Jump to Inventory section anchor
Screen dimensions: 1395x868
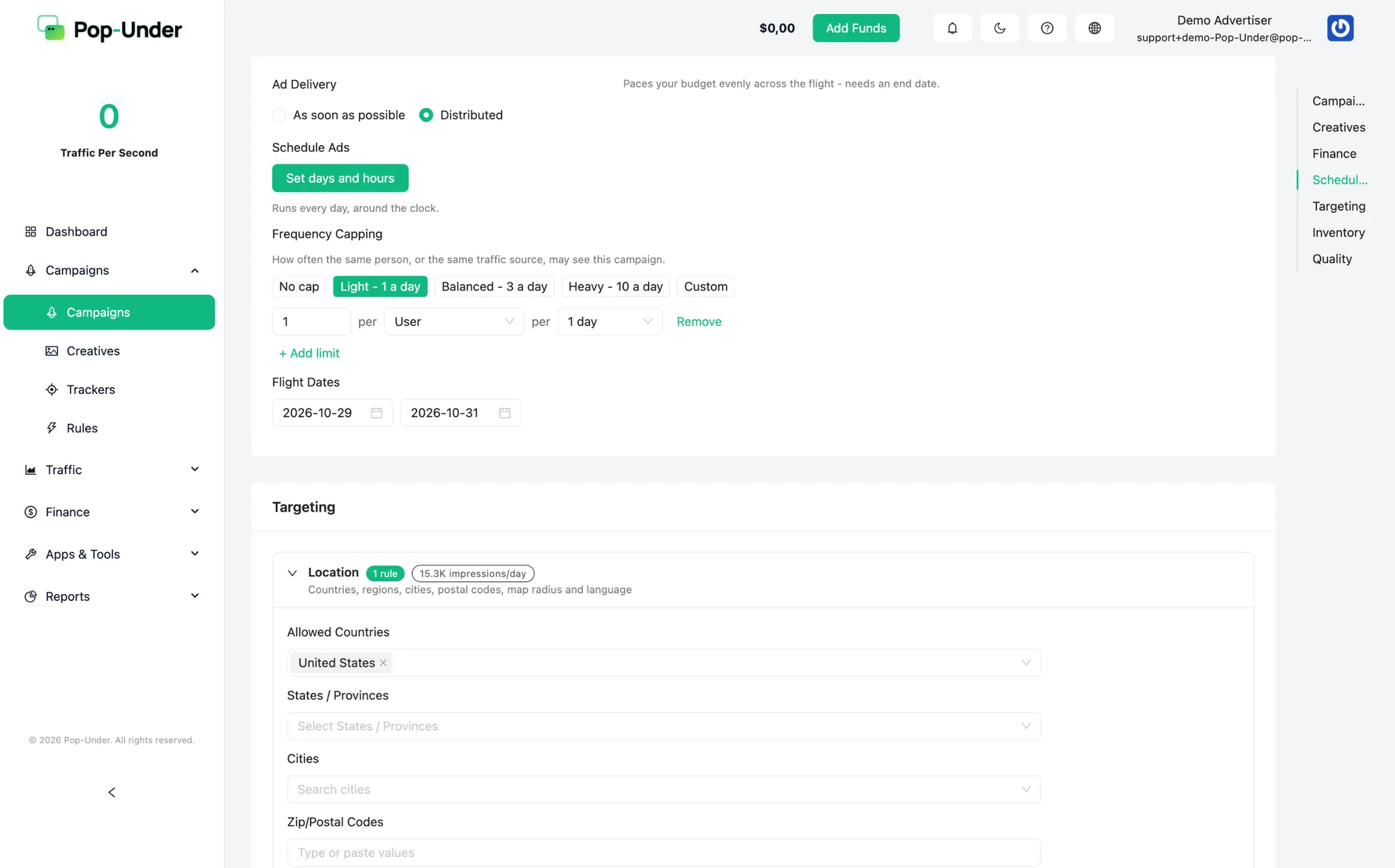pos(1338,232)
